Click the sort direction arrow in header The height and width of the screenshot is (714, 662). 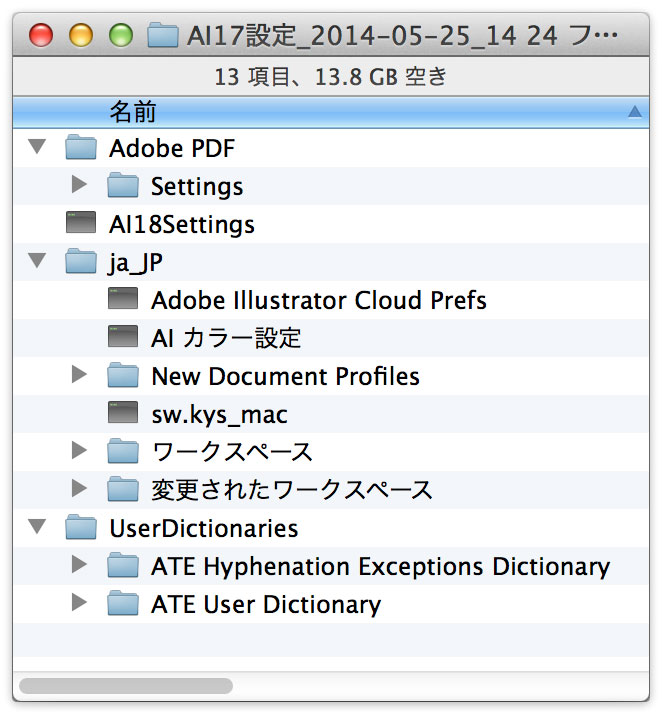tap(635, 112)
